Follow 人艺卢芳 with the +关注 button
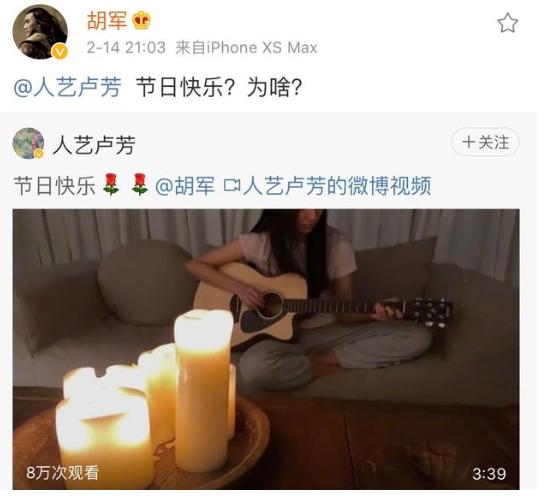547x496 pixels. [x=485, y=142]
